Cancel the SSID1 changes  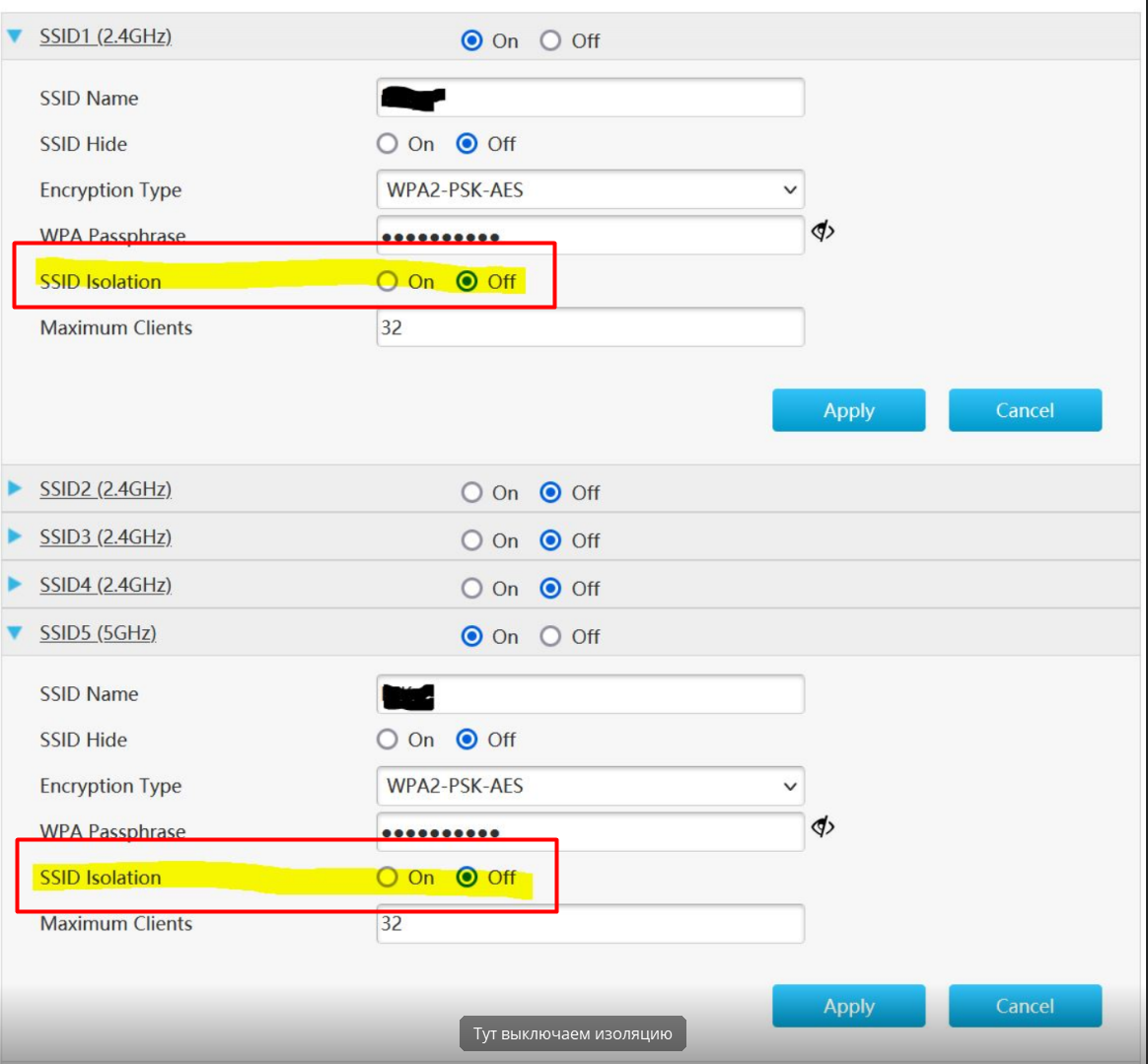click(1025, 410)
